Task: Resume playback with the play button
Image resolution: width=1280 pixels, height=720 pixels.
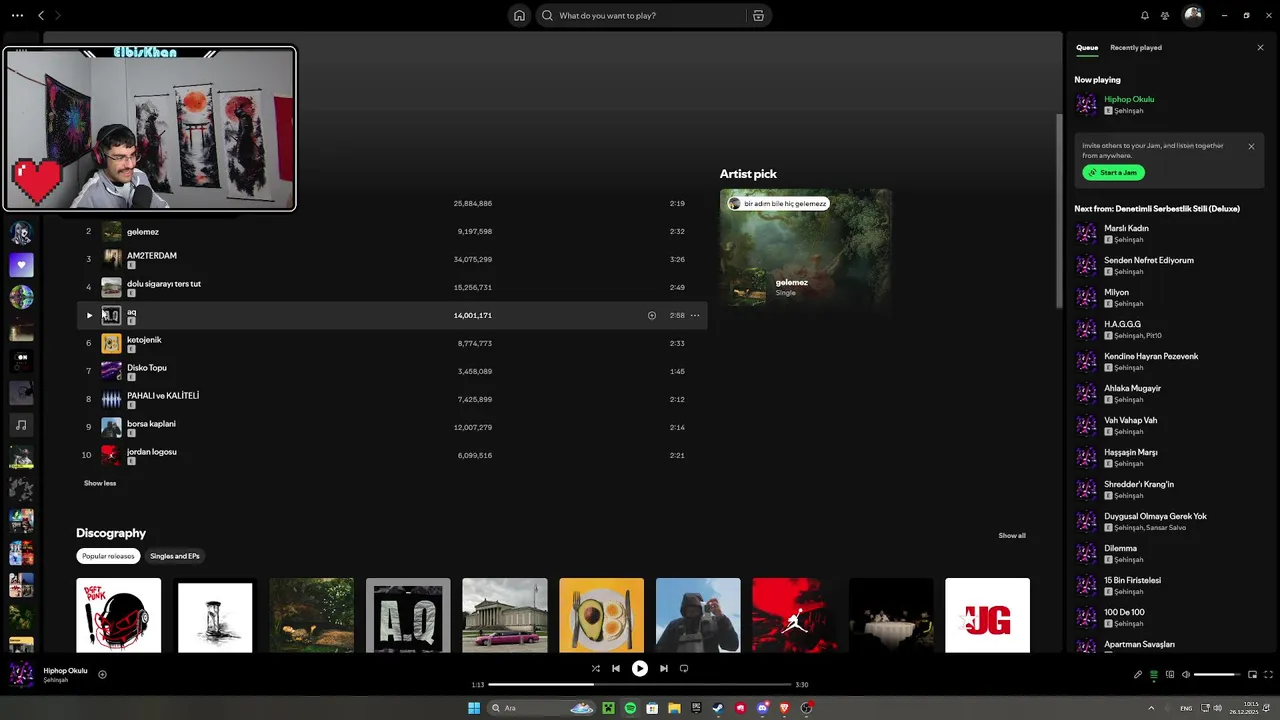Action: click(640, 668)
